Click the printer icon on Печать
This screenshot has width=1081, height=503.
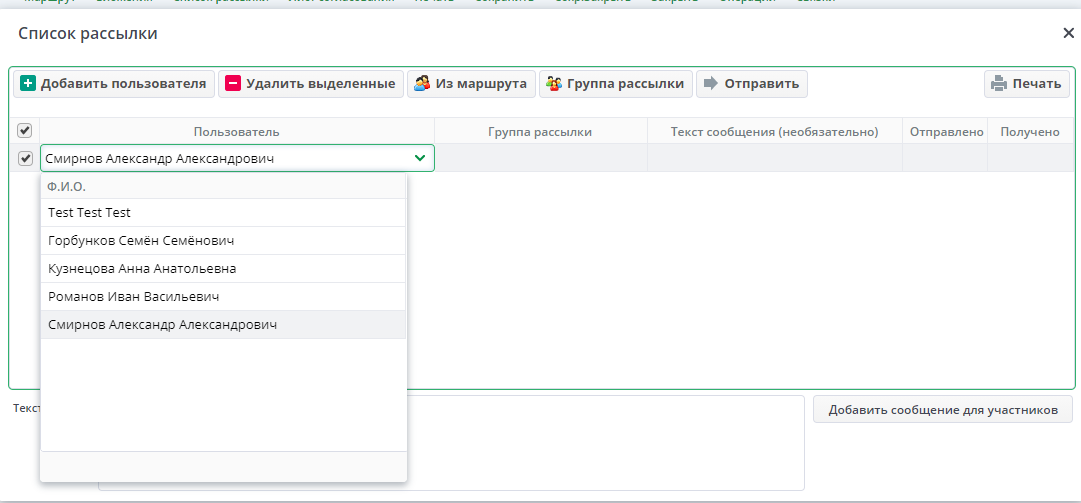click(x=999, y=84)
